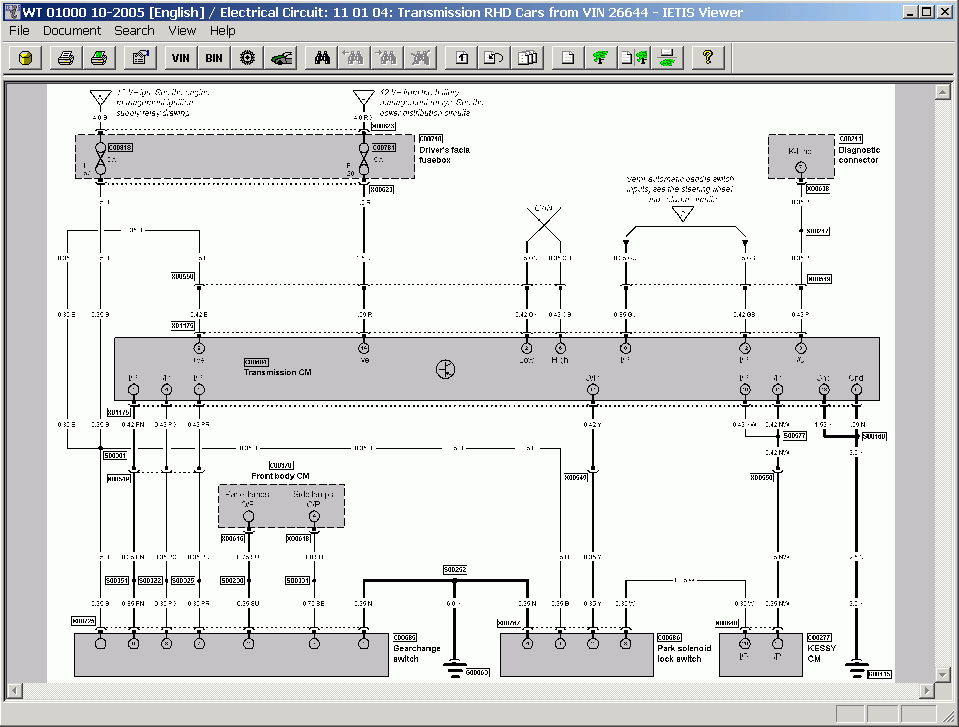Screen dimensions: 959x727
Task: Click the green car toolbar icon
Action: [281, 58]
